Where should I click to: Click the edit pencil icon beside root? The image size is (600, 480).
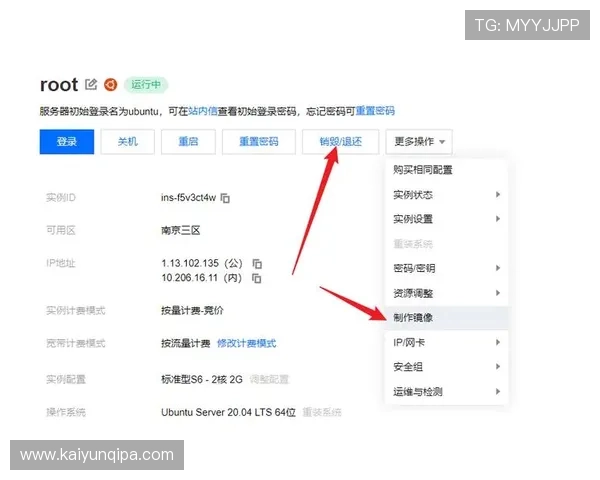(91, 84)
